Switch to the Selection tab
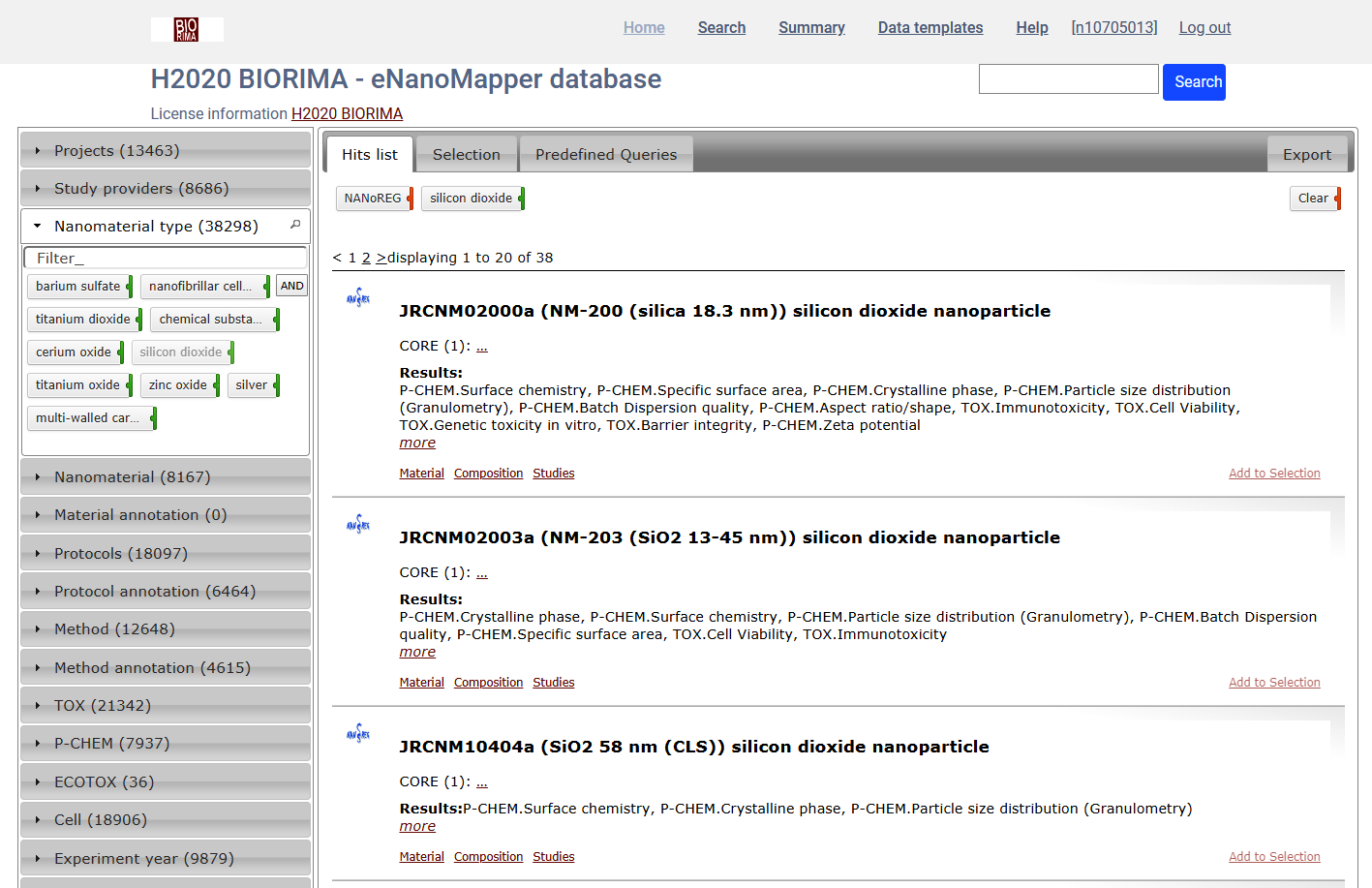The width and height of the screenshot is (1372, 888). [466, 155]
